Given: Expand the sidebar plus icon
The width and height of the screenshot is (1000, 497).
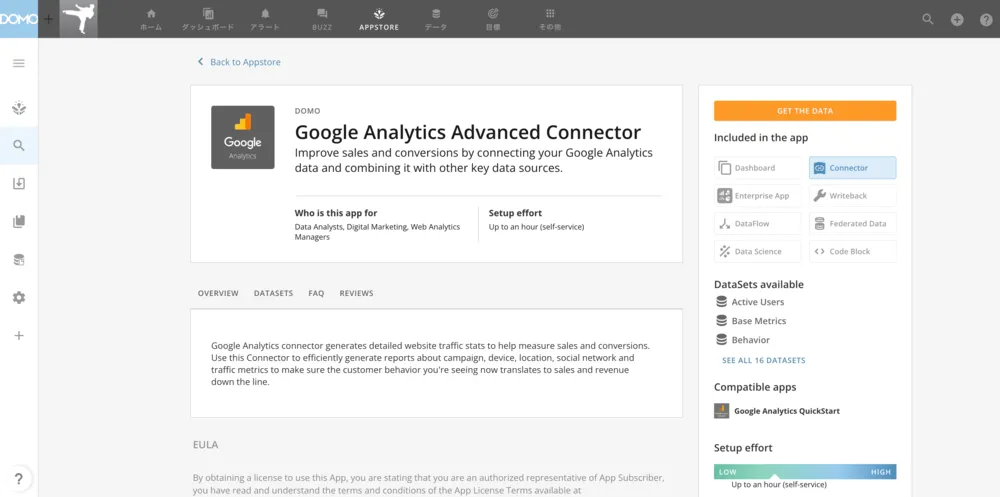Looking at the screenshot, I should coord(19,336).
